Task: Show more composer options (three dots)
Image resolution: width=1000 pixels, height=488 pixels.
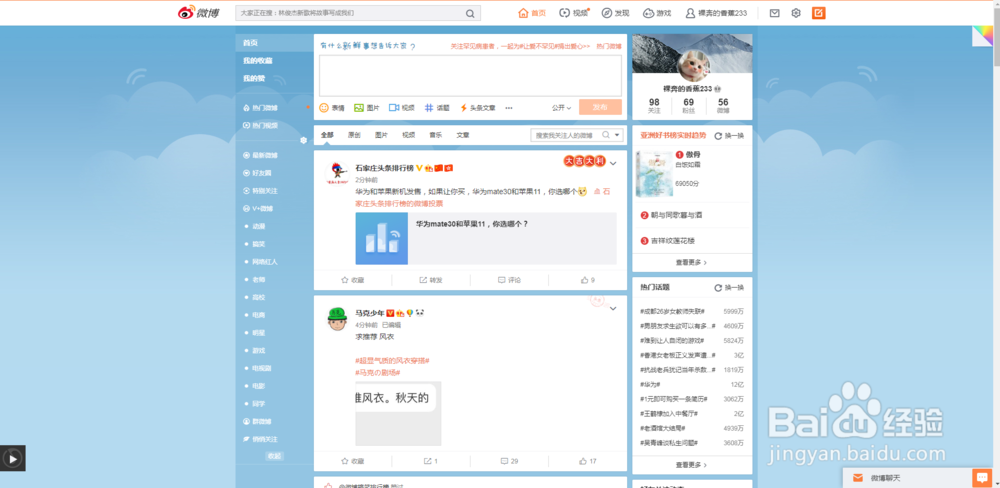Action: 509,108
